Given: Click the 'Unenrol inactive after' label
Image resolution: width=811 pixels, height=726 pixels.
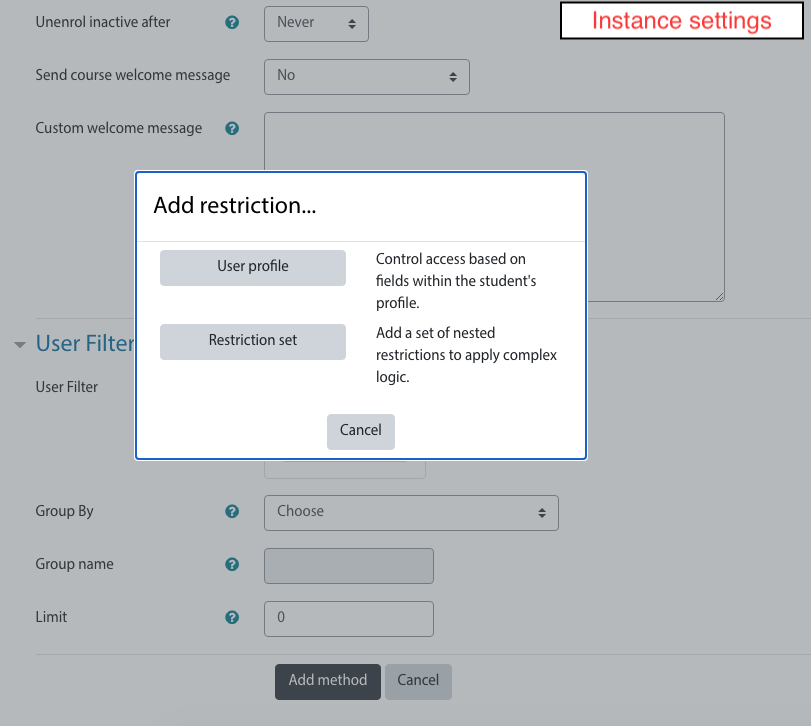Looking at the screenshot, I should tap(103, 22).
